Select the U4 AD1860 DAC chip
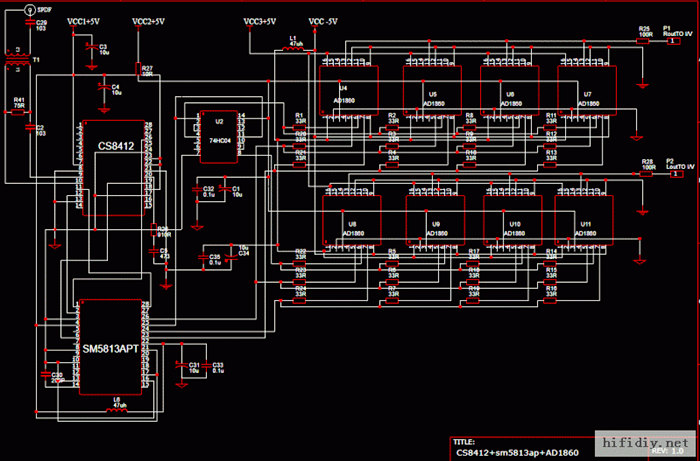 pos(349,91)
